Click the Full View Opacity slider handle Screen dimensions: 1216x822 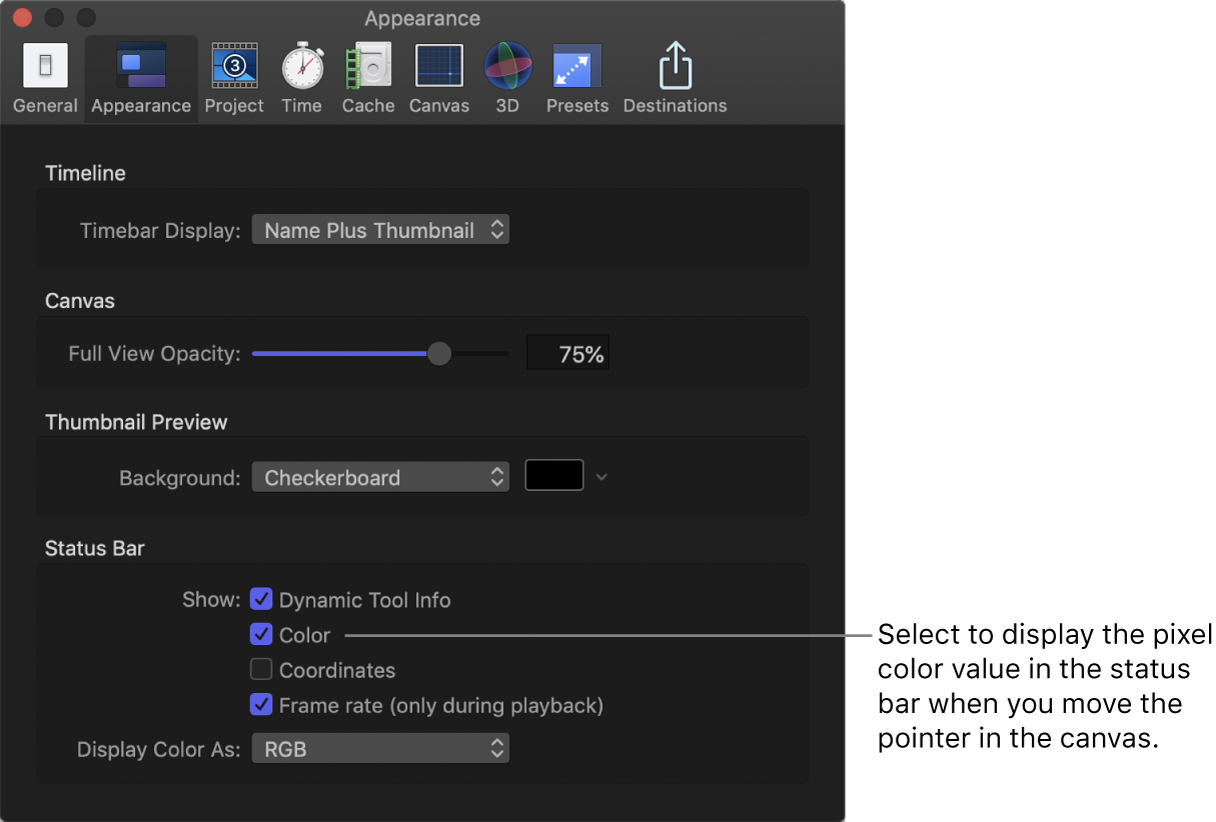439,353
